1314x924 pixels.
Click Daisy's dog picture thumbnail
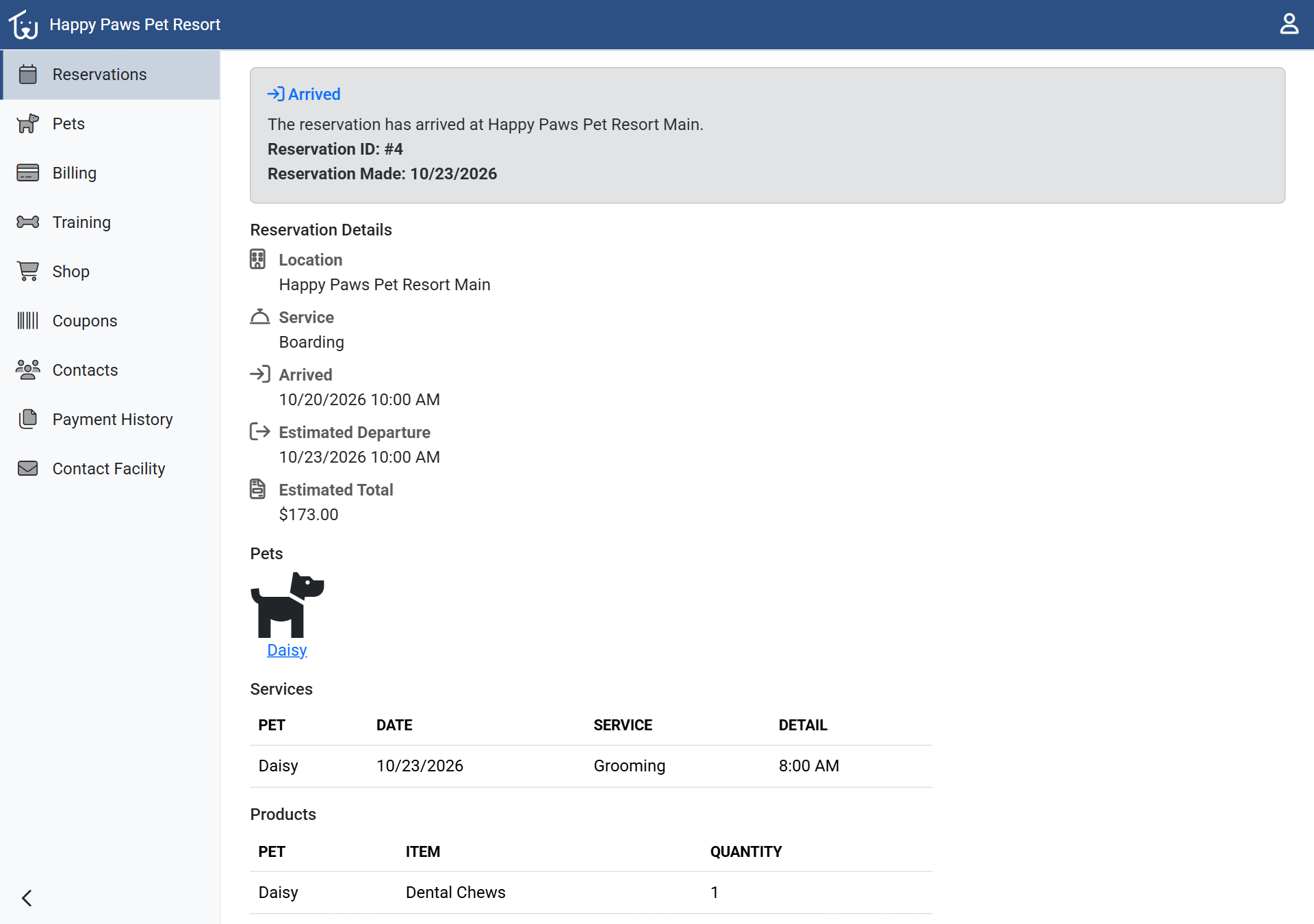287,605
